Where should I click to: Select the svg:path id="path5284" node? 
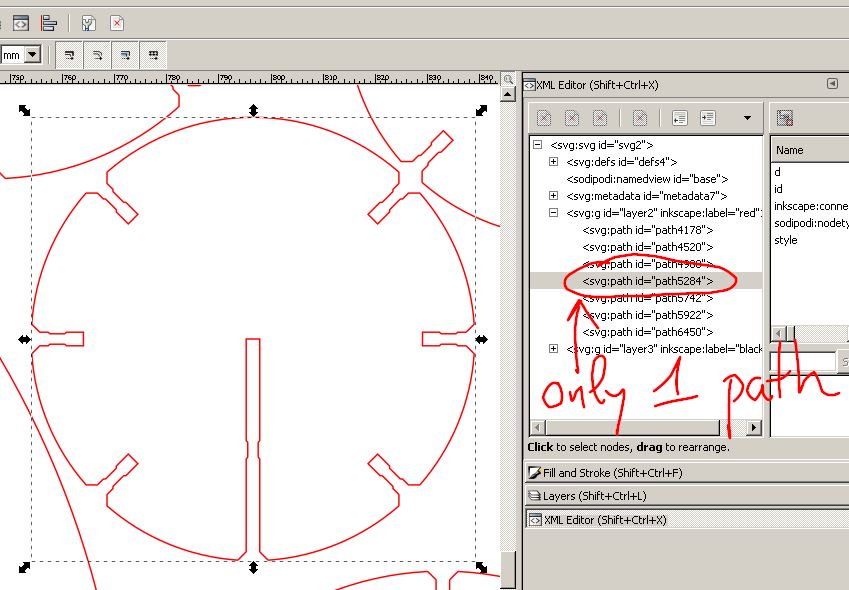648,281
